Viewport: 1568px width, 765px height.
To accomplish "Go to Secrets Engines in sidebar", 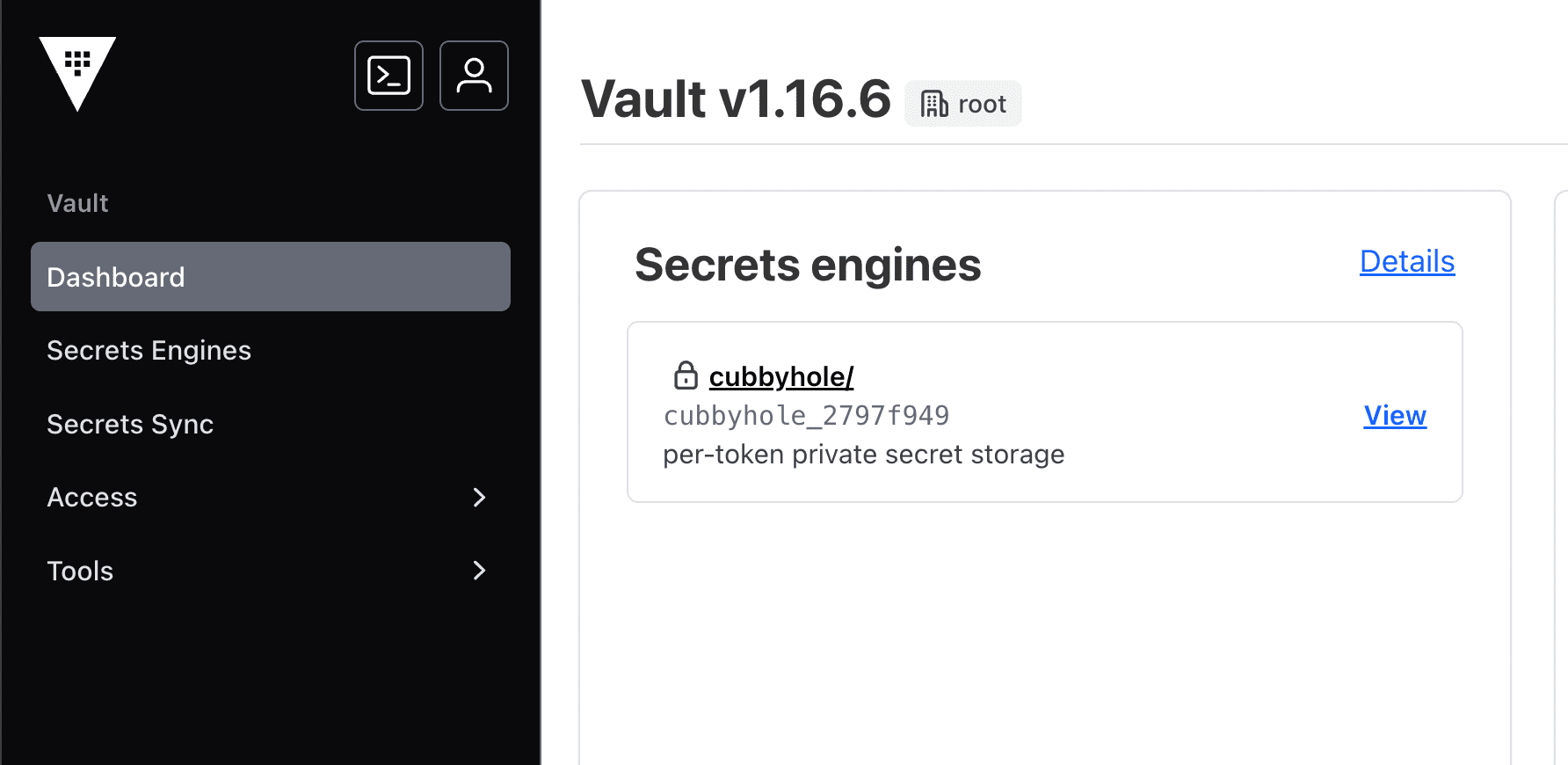I will click(149, 351).
